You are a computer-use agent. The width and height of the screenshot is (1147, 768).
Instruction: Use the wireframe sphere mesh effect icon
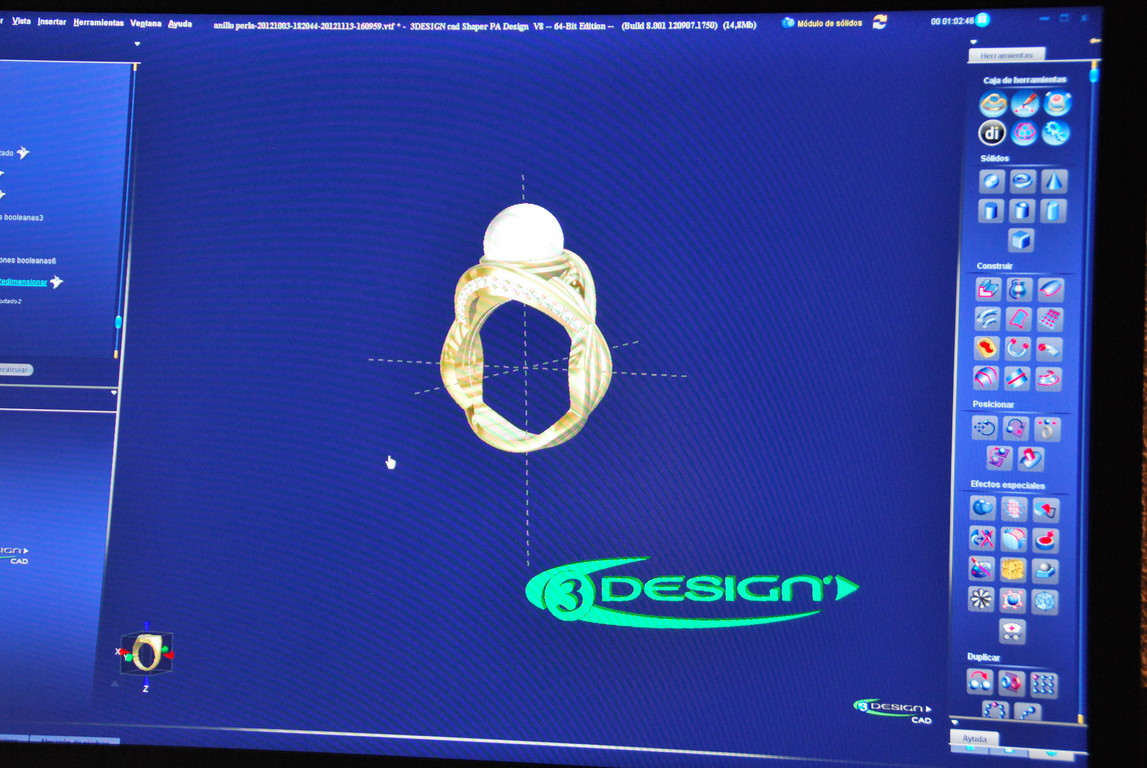pos(1044,601)
